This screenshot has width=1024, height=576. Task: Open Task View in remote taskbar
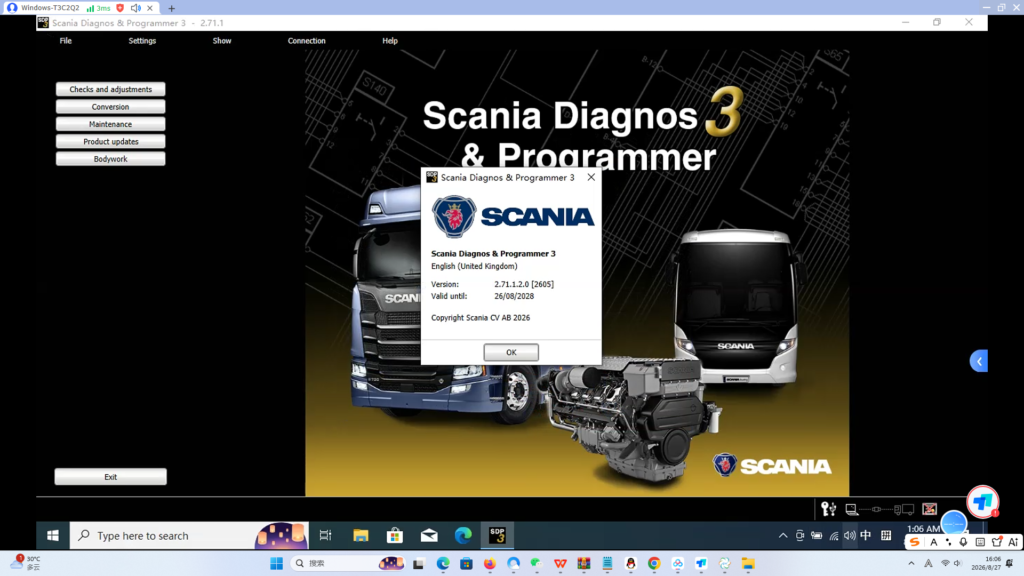pos(325,536)
